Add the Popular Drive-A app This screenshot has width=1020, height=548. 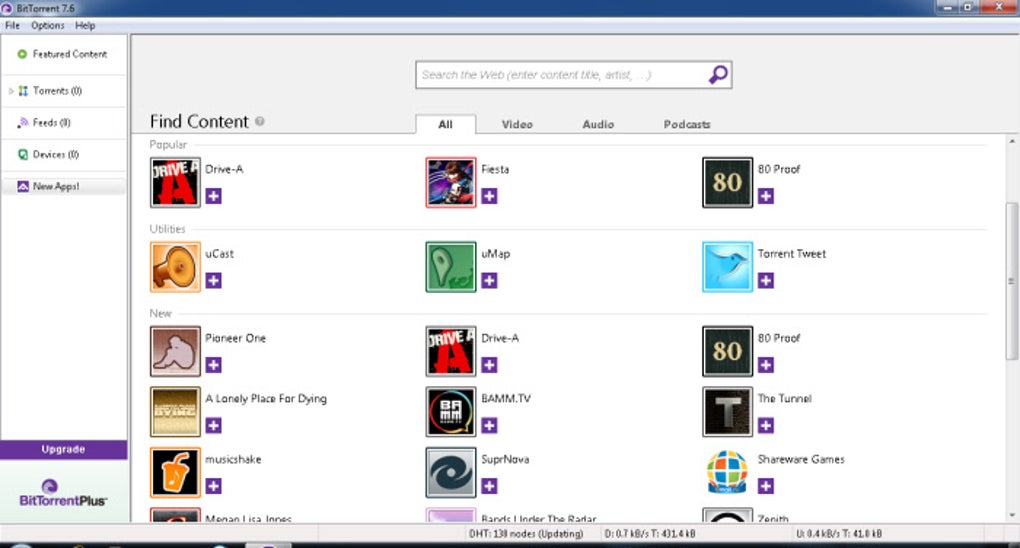(213, 196)
